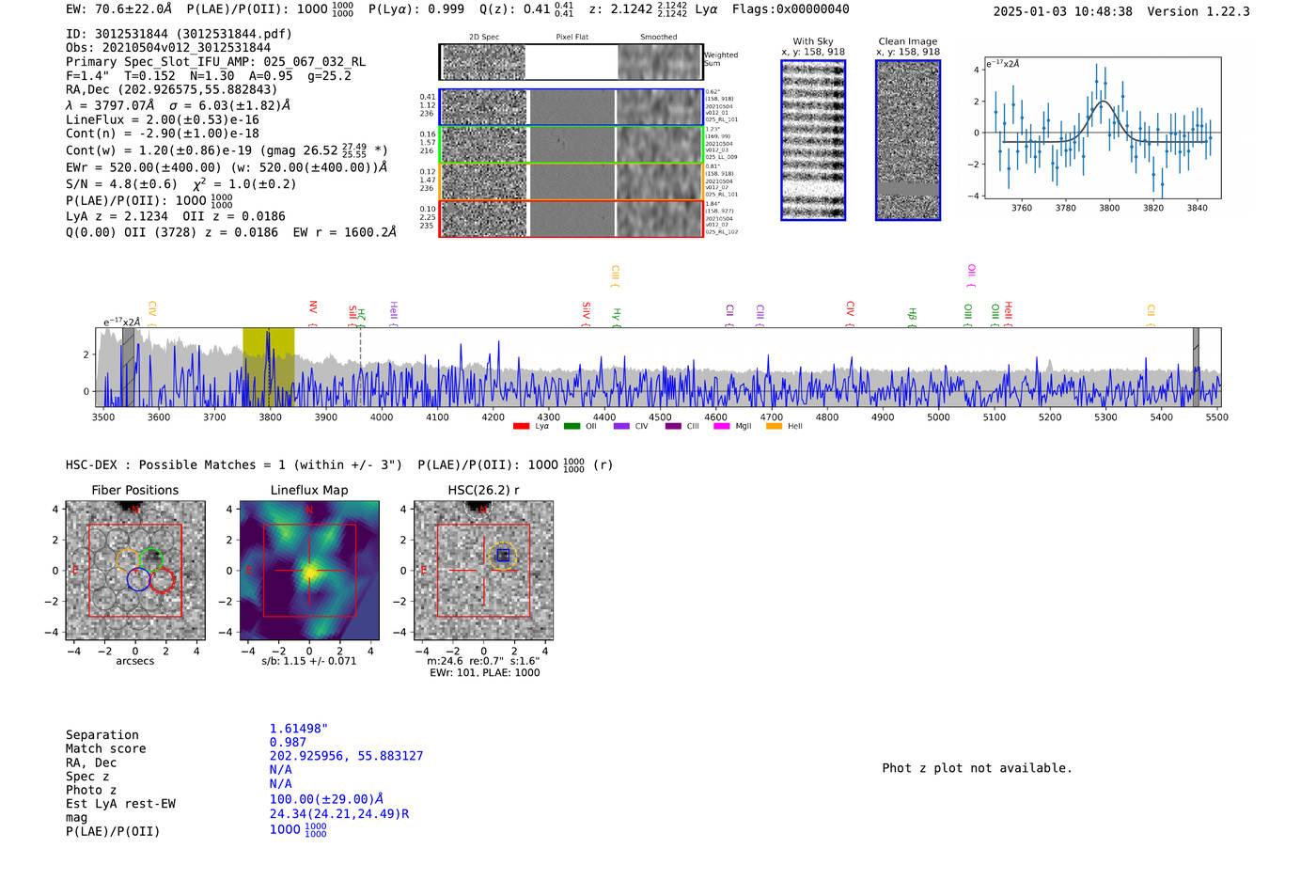Select the green-bordered 2D spectrum row
This screenshot has height=896, width=1316.
point(571,145)
